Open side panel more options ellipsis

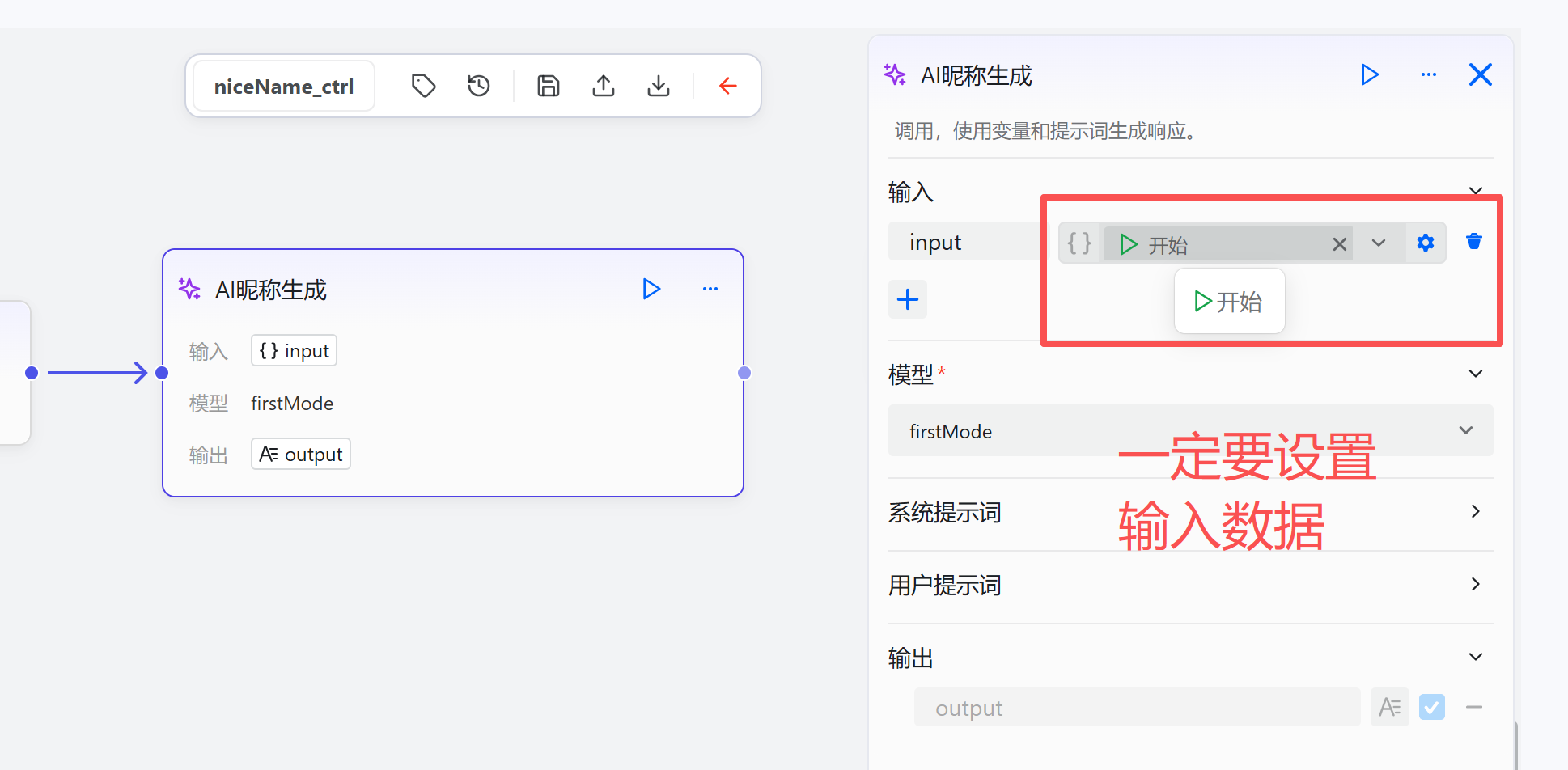[x=1429, y=75]
